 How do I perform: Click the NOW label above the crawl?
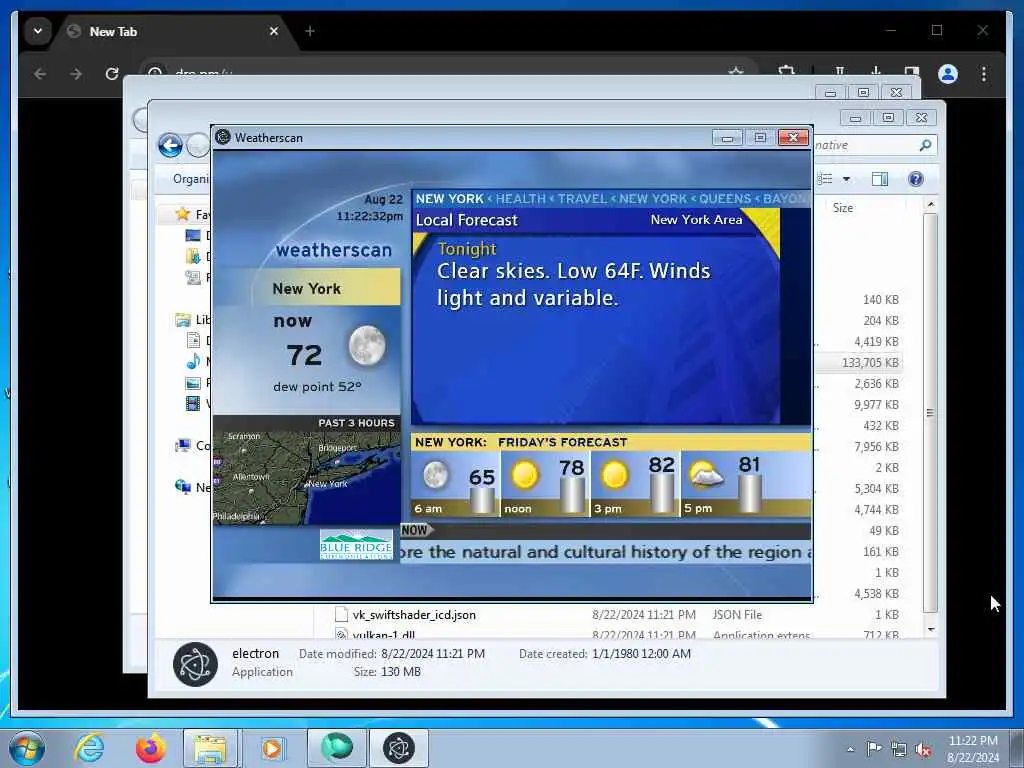pyautogui.click(x=415, y=530)
